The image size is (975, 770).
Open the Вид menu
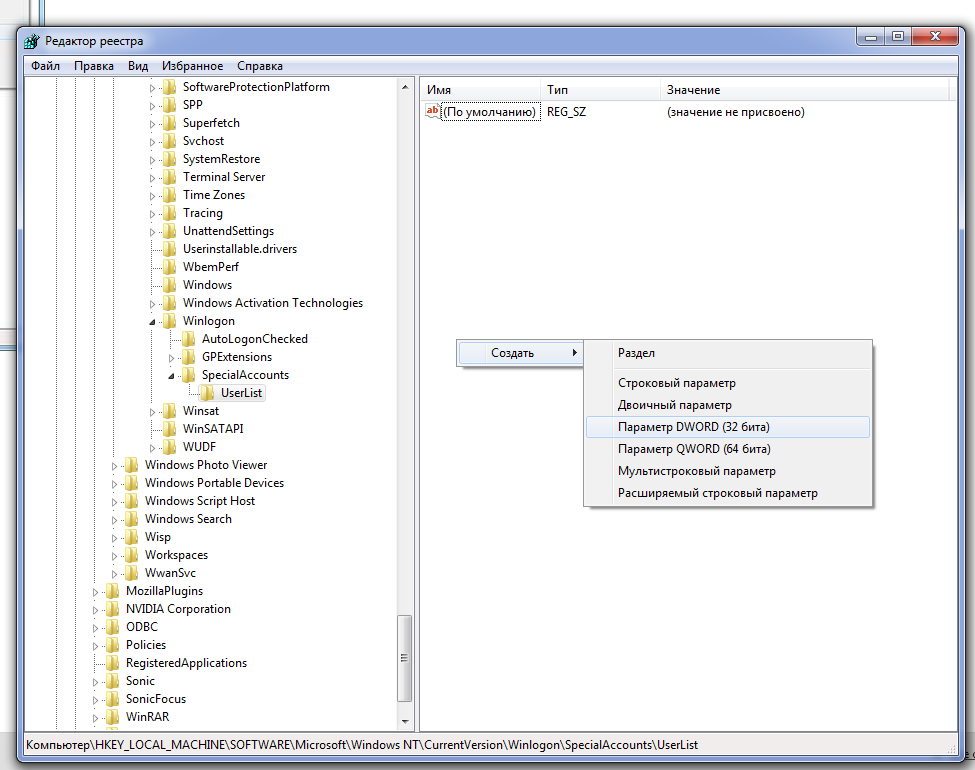tap(138, 66)
